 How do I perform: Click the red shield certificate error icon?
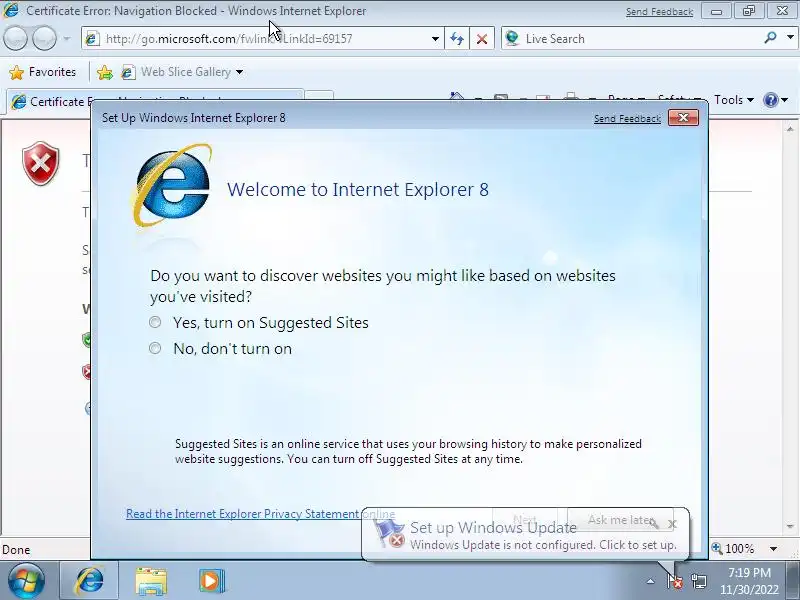(x=41, y=163)
